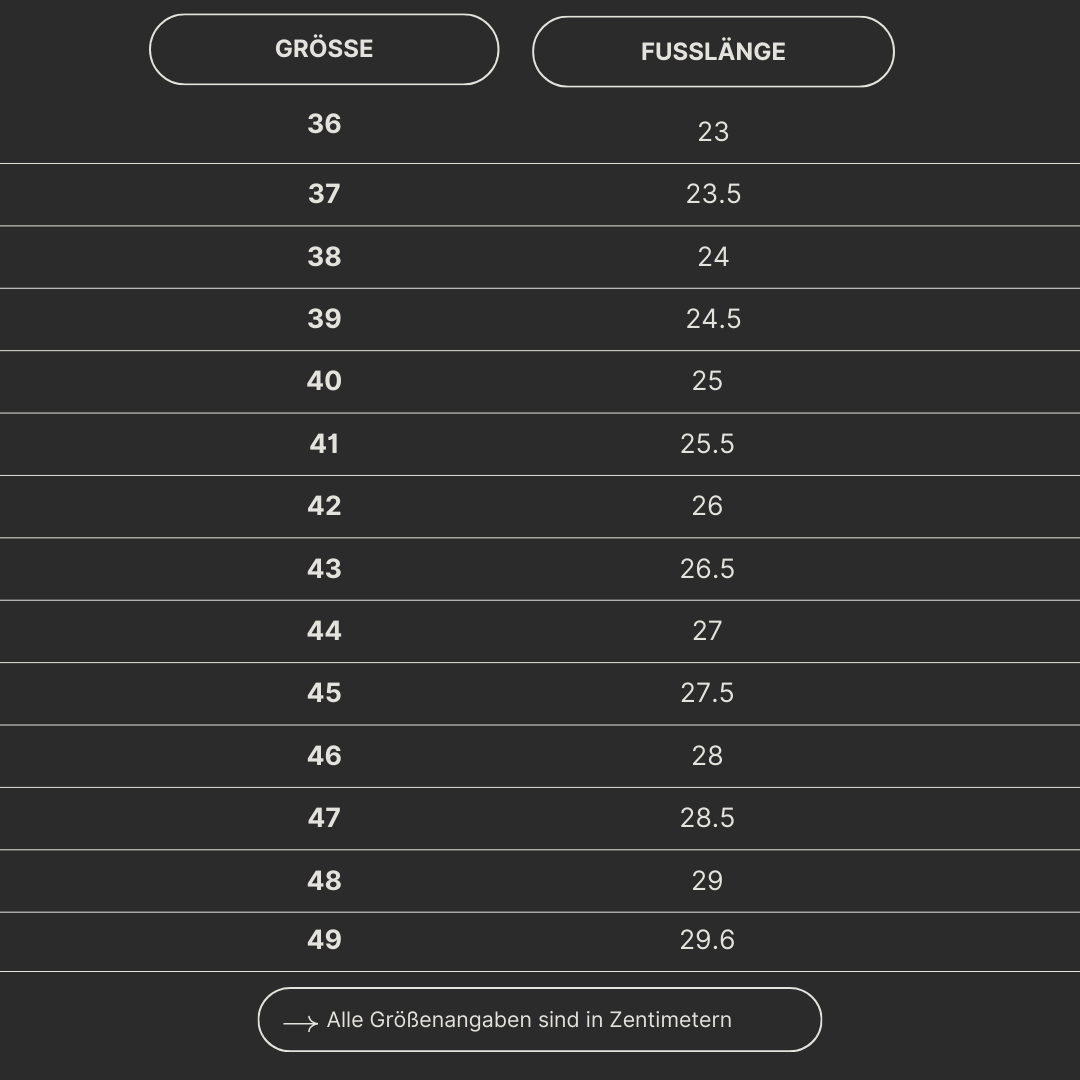The image size is (1080, 1080).
Task: Select foot length value 29.6
Action: tap(707, 940)
